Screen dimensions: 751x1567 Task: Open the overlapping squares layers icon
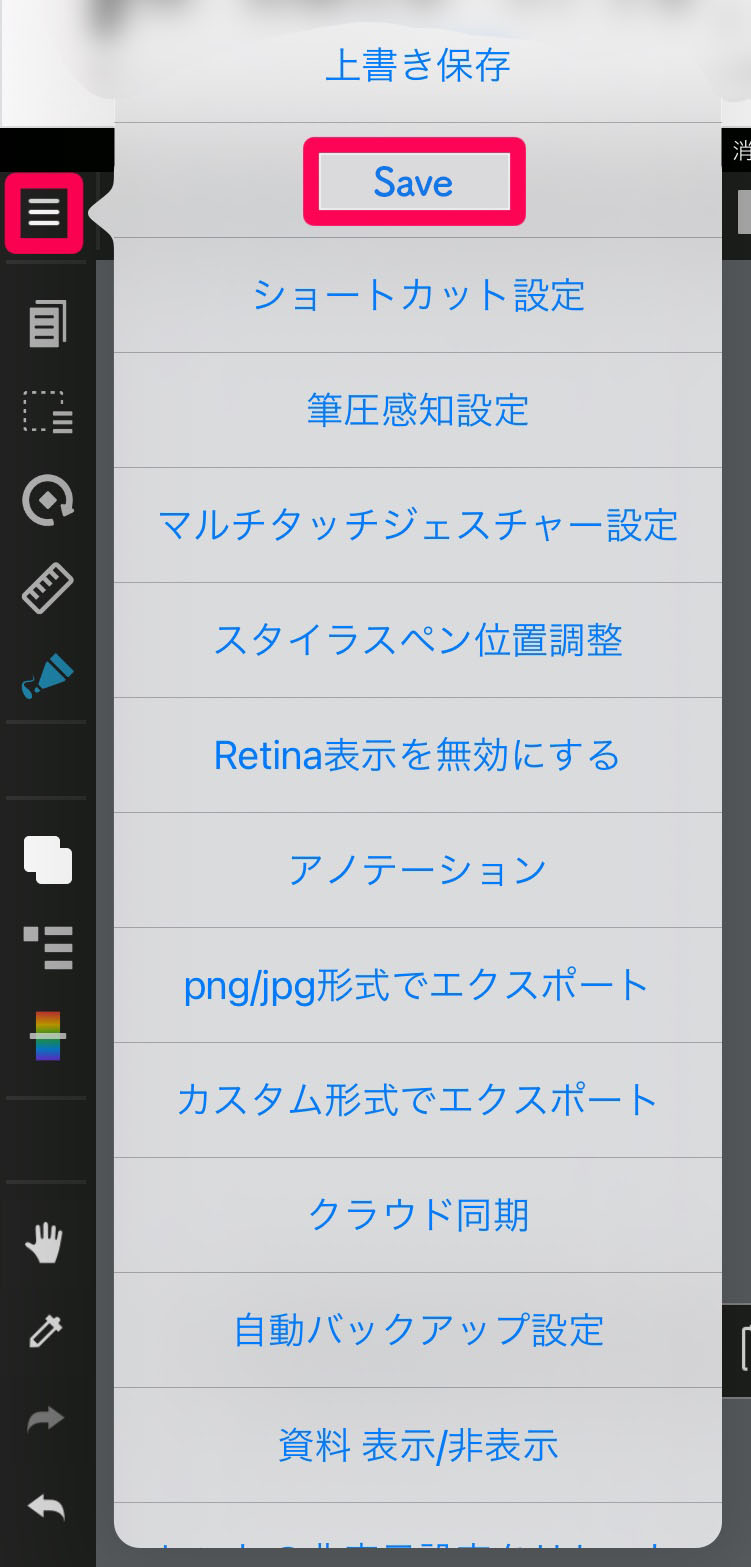coord(47,859)
